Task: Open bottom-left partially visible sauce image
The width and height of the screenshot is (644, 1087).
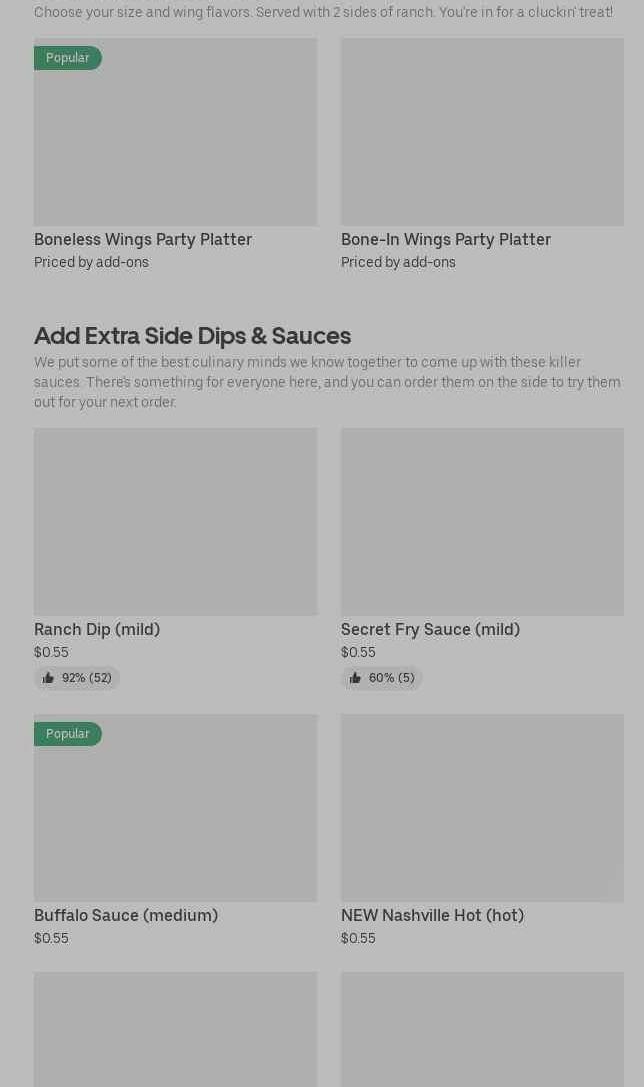Action: [x=175, y=1030]
